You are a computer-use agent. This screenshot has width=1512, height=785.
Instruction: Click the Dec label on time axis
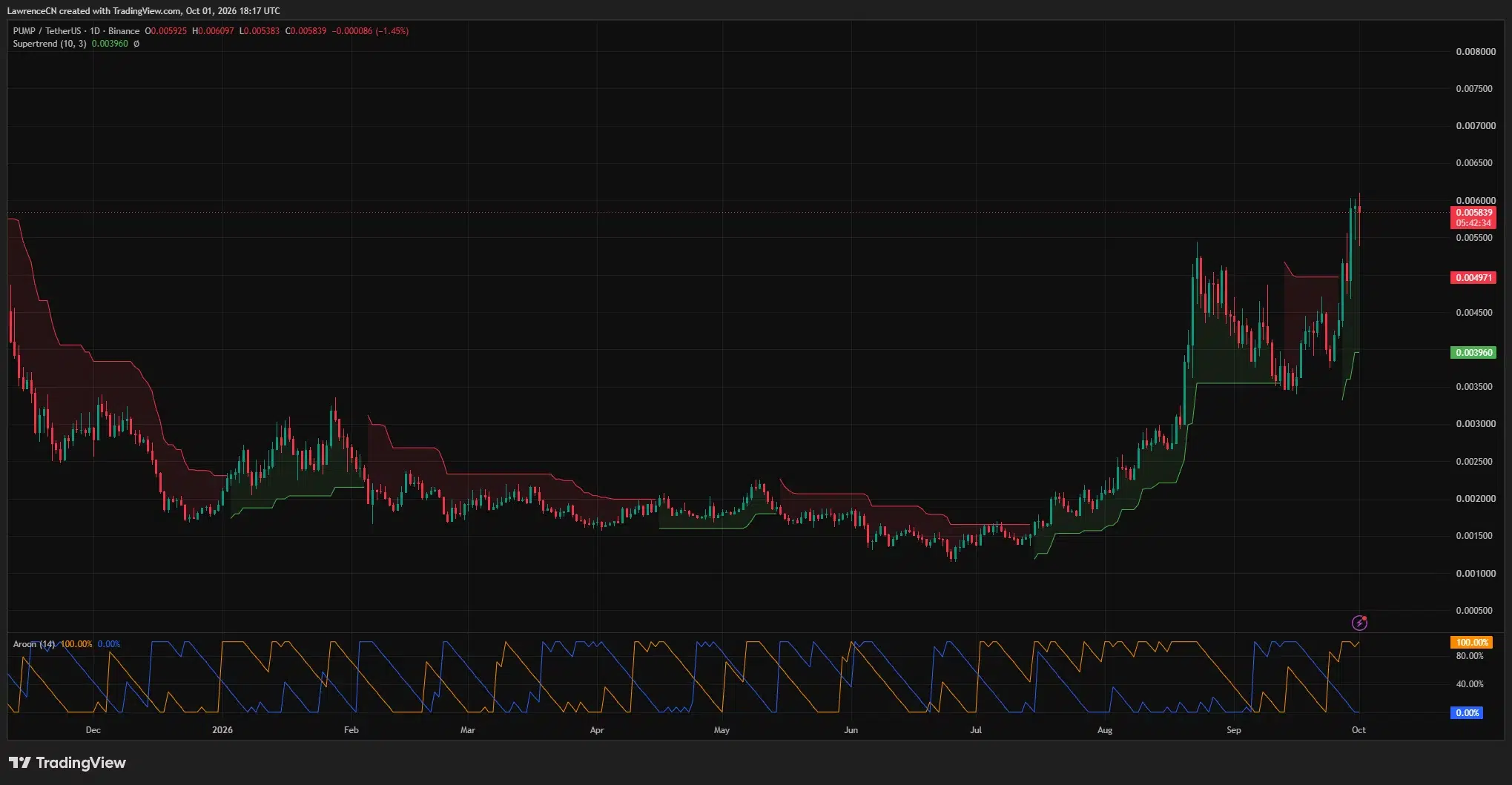tap(93, 730)
